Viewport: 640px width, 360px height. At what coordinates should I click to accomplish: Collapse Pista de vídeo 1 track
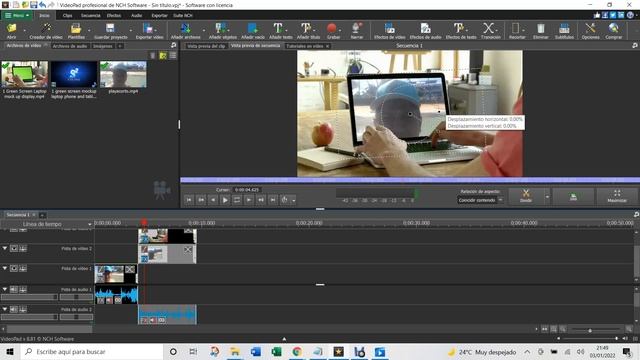point(5,268)
